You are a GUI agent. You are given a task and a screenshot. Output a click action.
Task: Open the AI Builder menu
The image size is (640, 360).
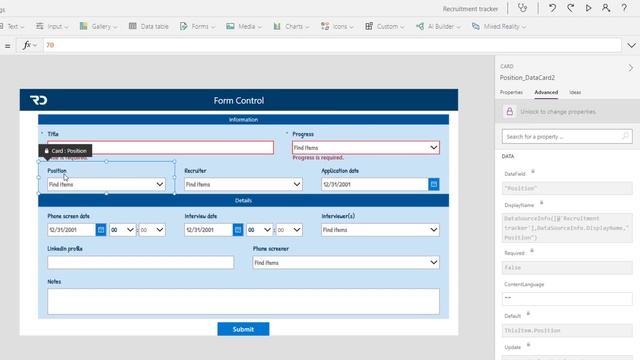[438, 26]
